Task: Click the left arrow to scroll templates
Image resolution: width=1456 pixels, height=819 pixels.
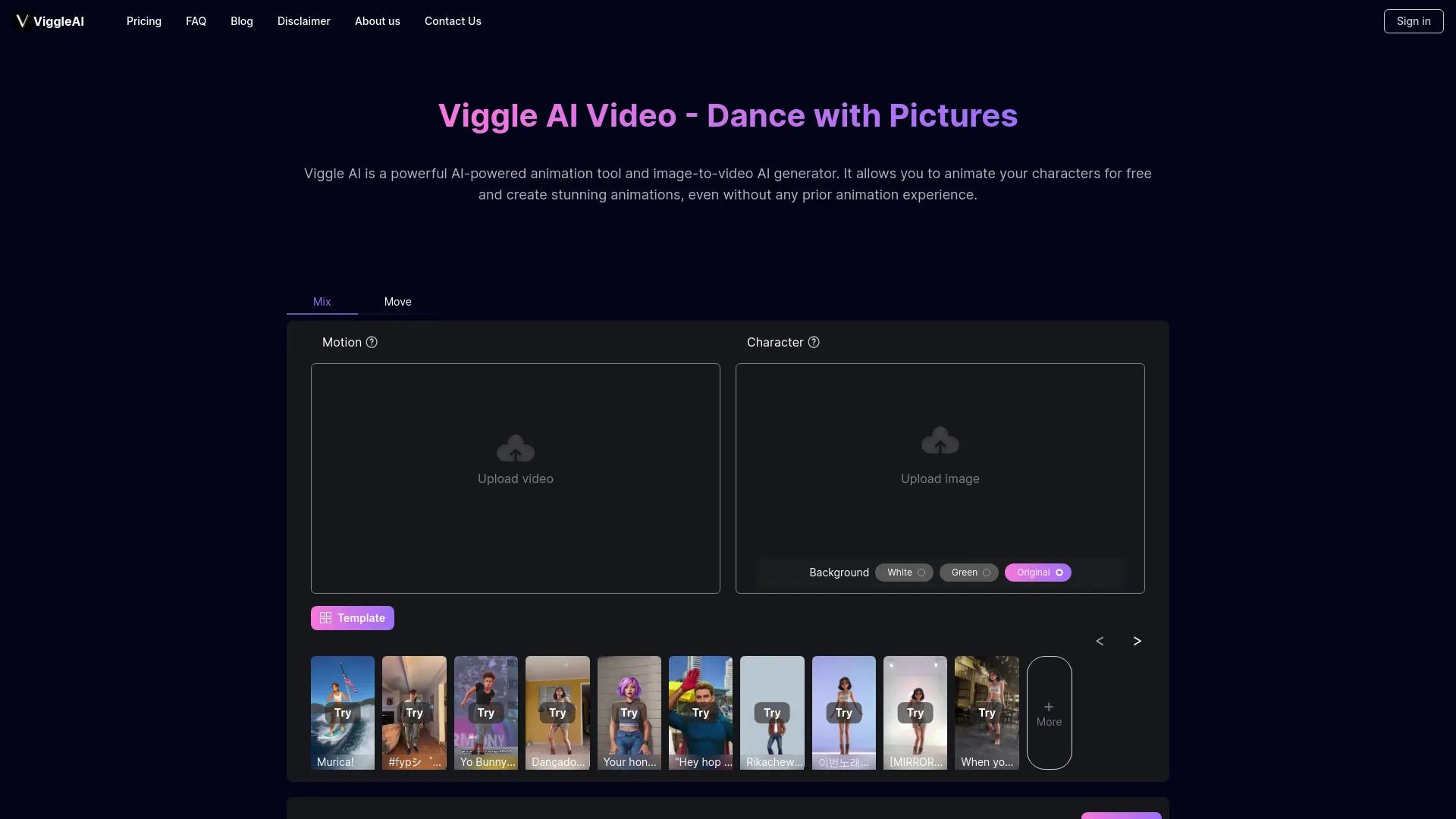Action: pos(1100,641)
